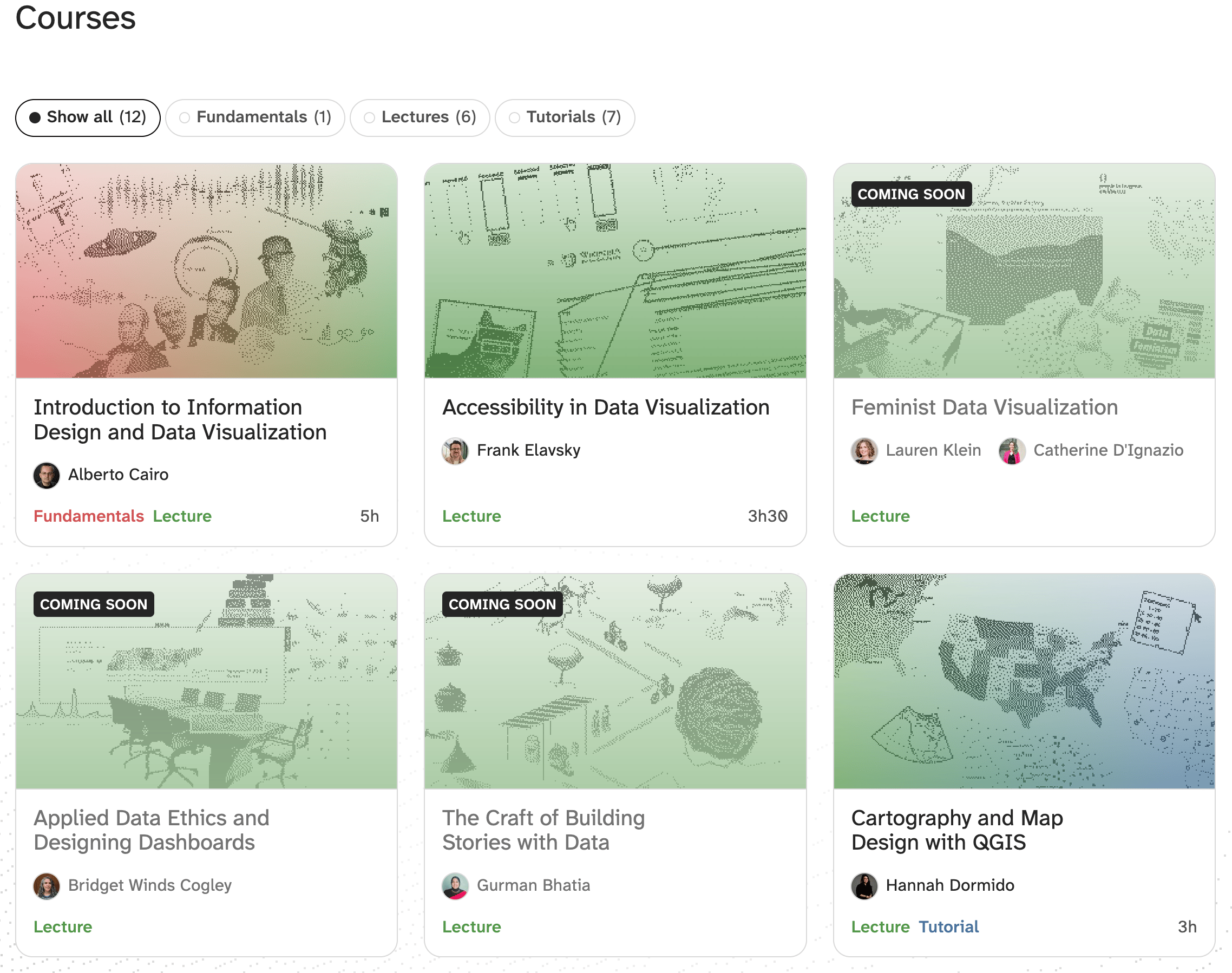Click Frank Elavsky's instructor avatar
This screenshot has width=1232, height=973.
point(456,451)
